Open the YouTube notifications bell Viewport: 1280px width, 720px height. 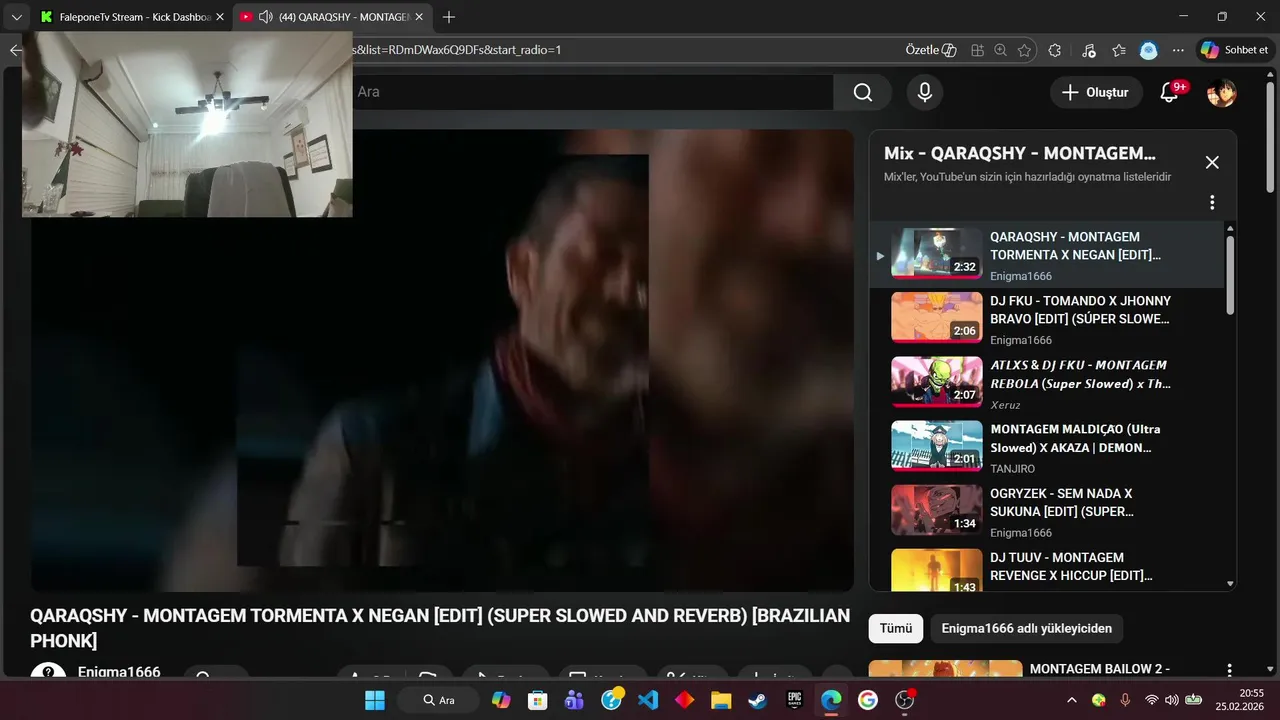tap(1169, 93)
